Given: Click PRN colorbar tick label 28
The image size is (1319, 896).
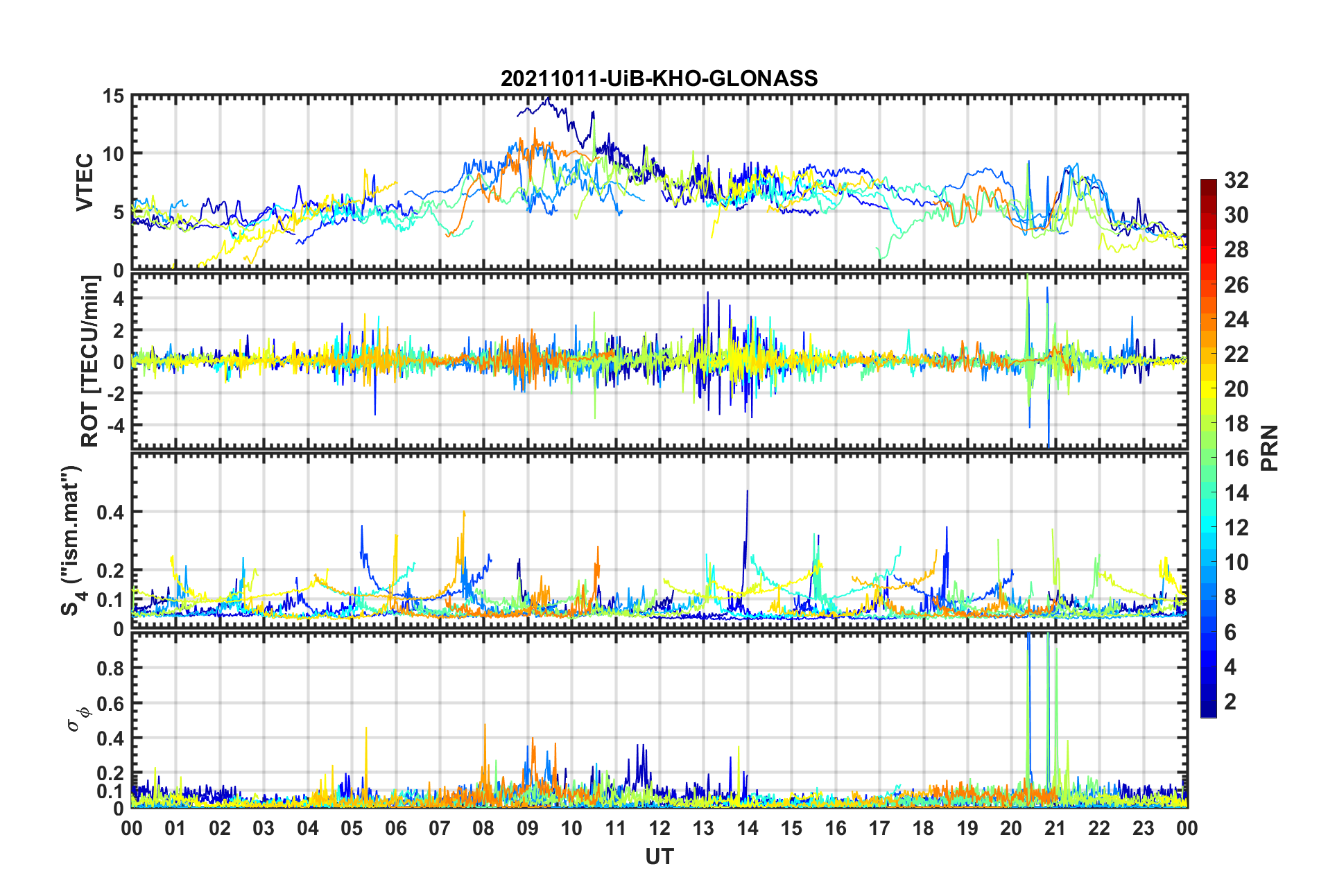Looking at the screenshot, I should 1236,250.
